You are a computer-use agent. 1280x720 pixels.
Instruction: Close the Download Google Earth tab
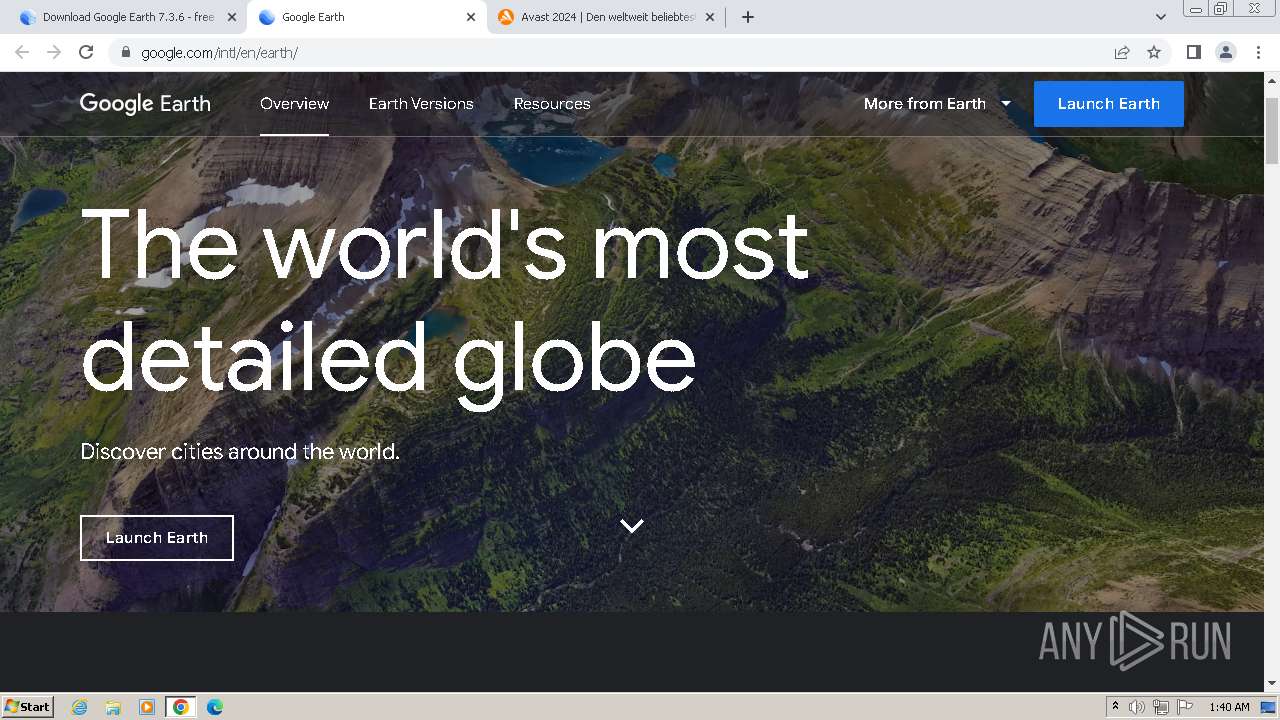[x=232, y=17]
